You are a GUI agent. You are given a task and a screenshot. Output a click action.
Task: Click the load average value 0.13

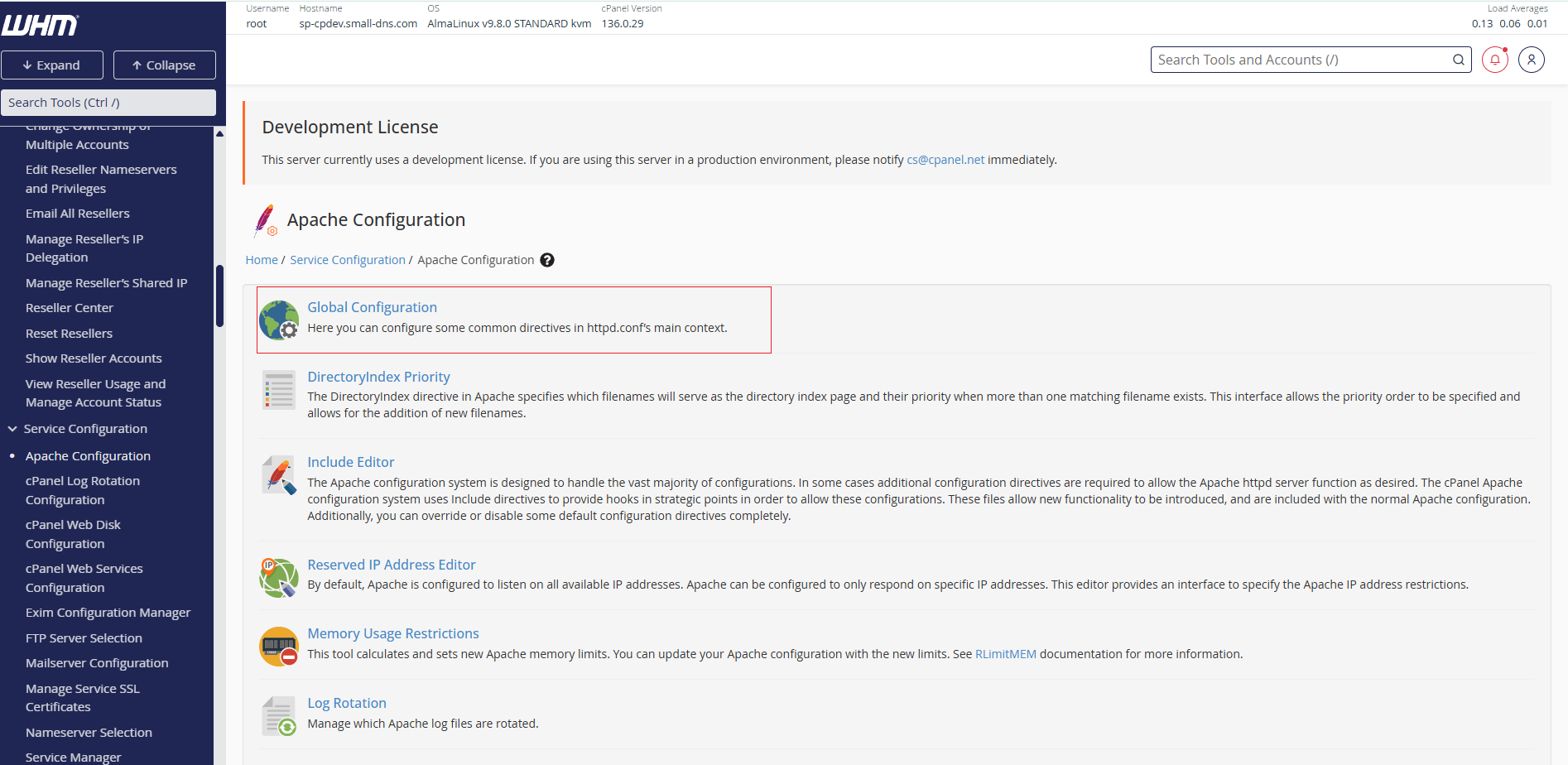[1482, 23]
